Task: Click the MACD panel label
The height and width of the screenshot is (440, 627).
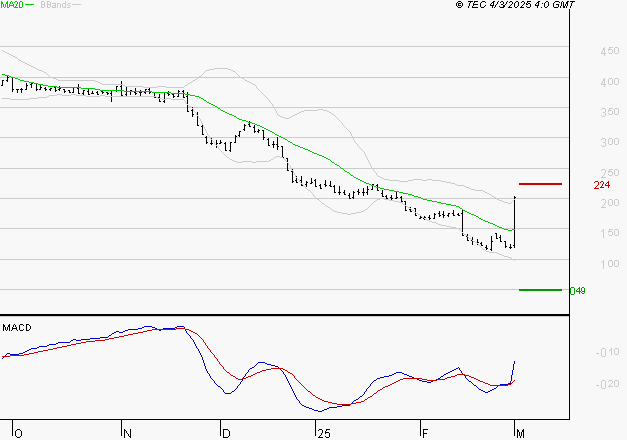Action: (x=17, y=328)
